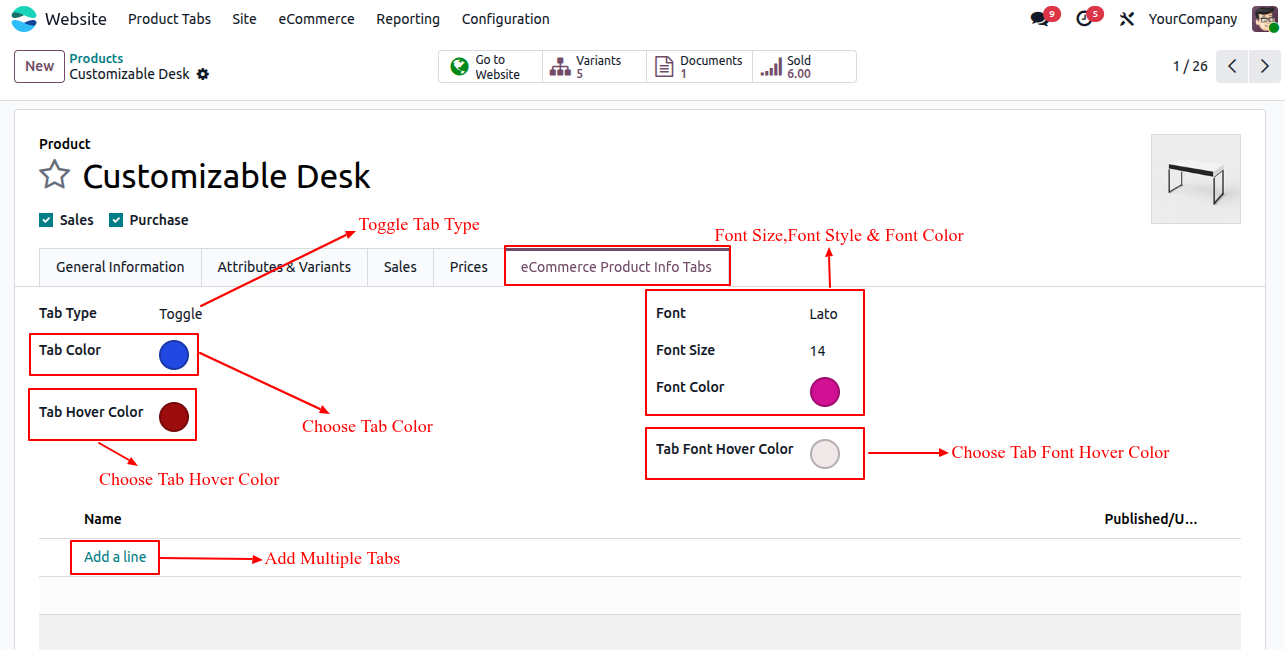Open the Odoo Website app logo
This screenshot has width=1285, height=650.
click(x=24, y=19)
